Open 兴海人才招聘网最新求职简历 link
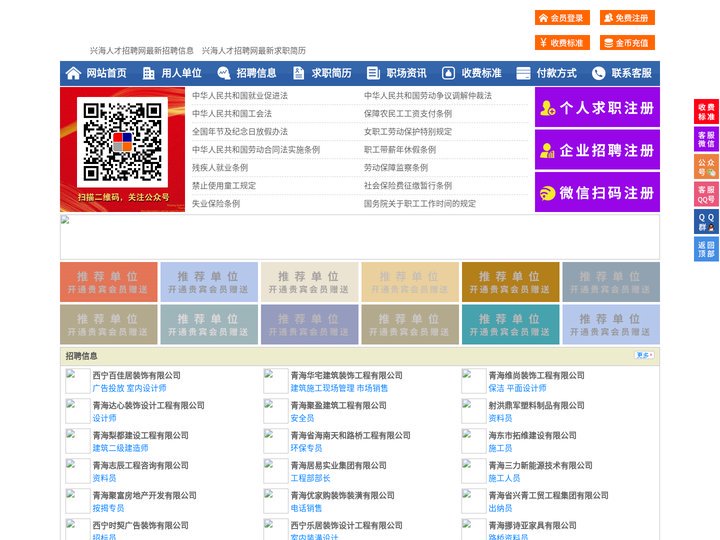Viewport: 720px width, 540px height. tap(253, 51)
